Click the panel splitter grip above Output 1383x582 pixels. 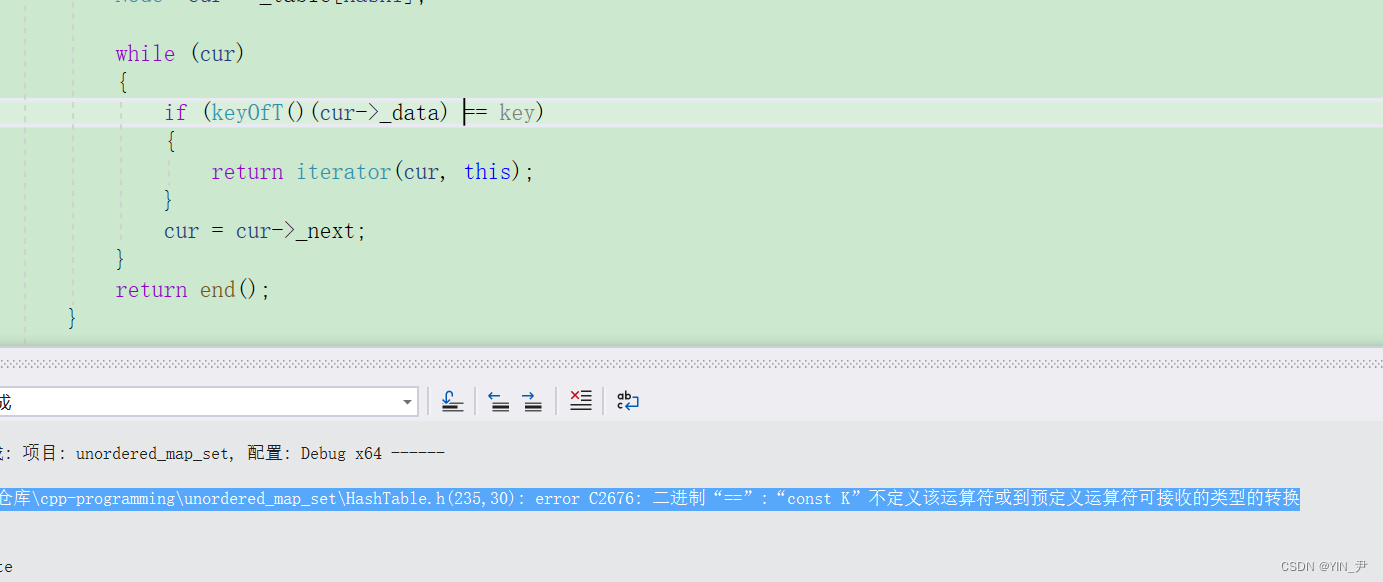[x=691, y=363]
